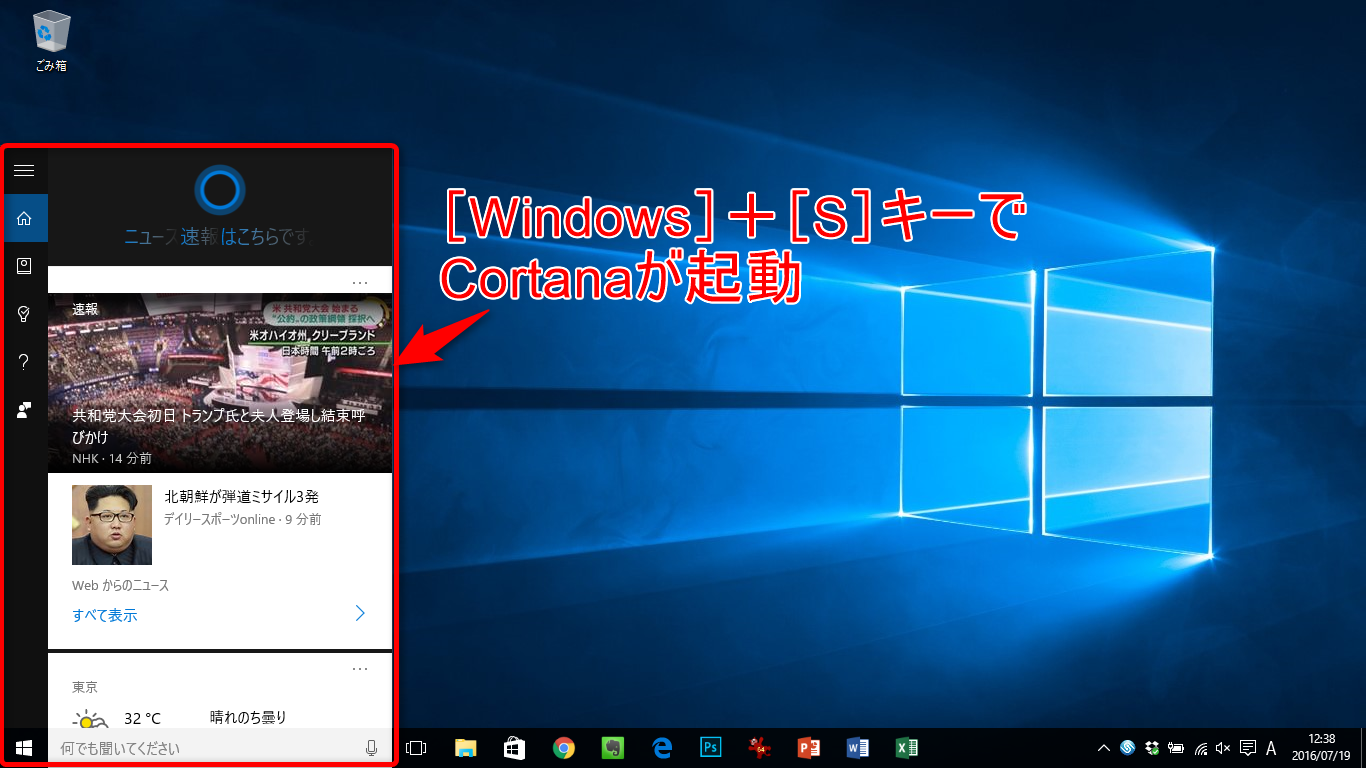Launch Photoshop from the taskbar

(711, 748)
